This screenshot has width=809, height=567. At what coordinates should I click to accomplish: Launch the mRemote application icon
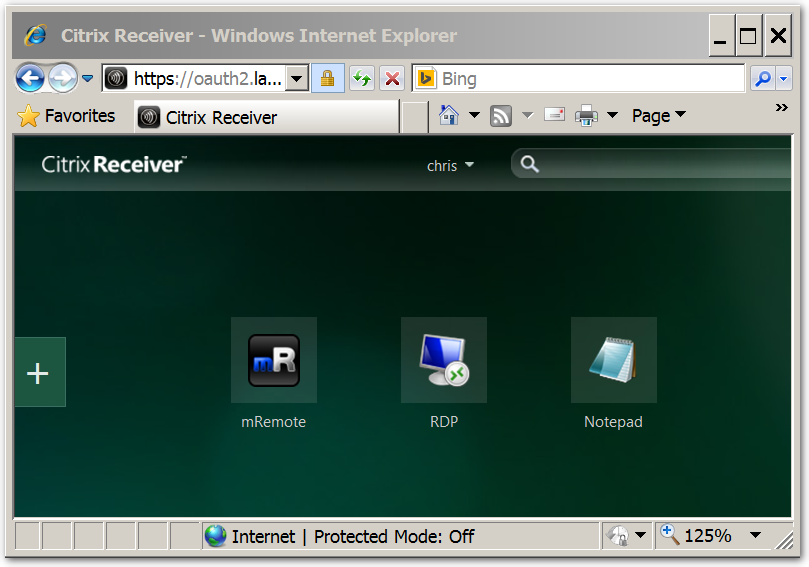tap(273, 361)
